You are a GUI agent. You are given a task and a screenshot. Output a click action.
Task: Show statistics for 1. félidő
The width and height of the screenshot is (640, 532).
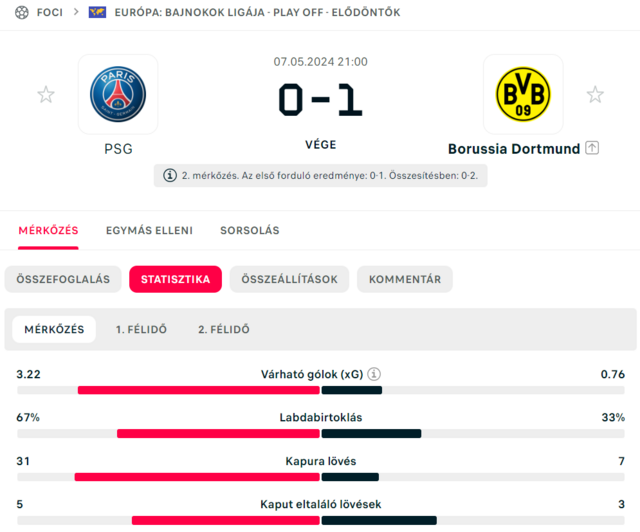141,329
